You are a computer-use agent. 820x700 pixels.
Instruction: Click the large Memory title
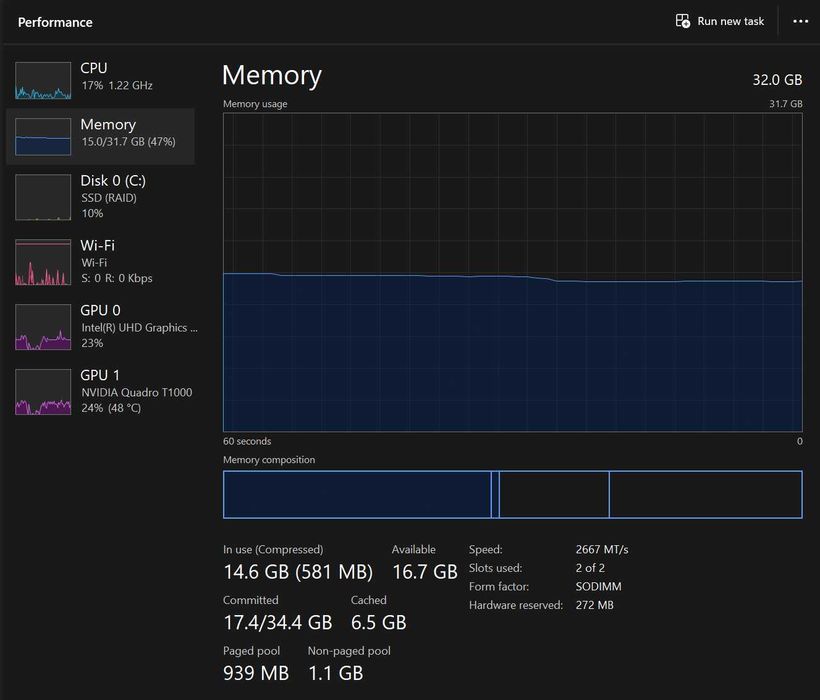271,75
